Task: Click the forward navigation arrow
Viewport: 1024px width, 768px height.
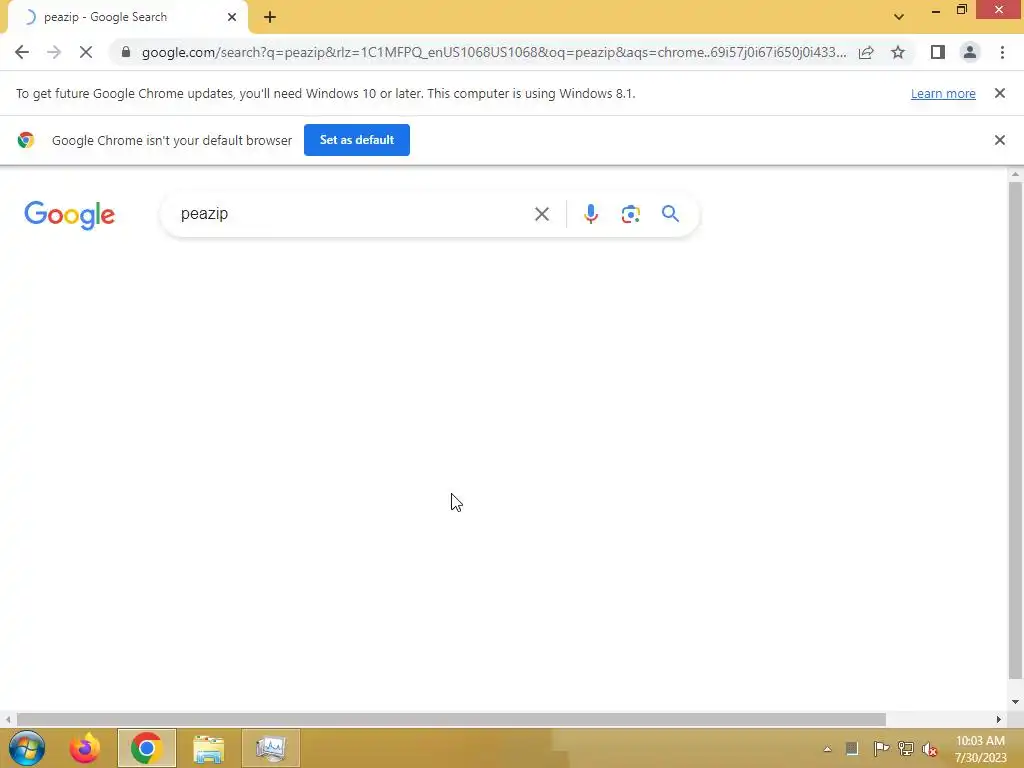Action: click(x=54, y=52)
